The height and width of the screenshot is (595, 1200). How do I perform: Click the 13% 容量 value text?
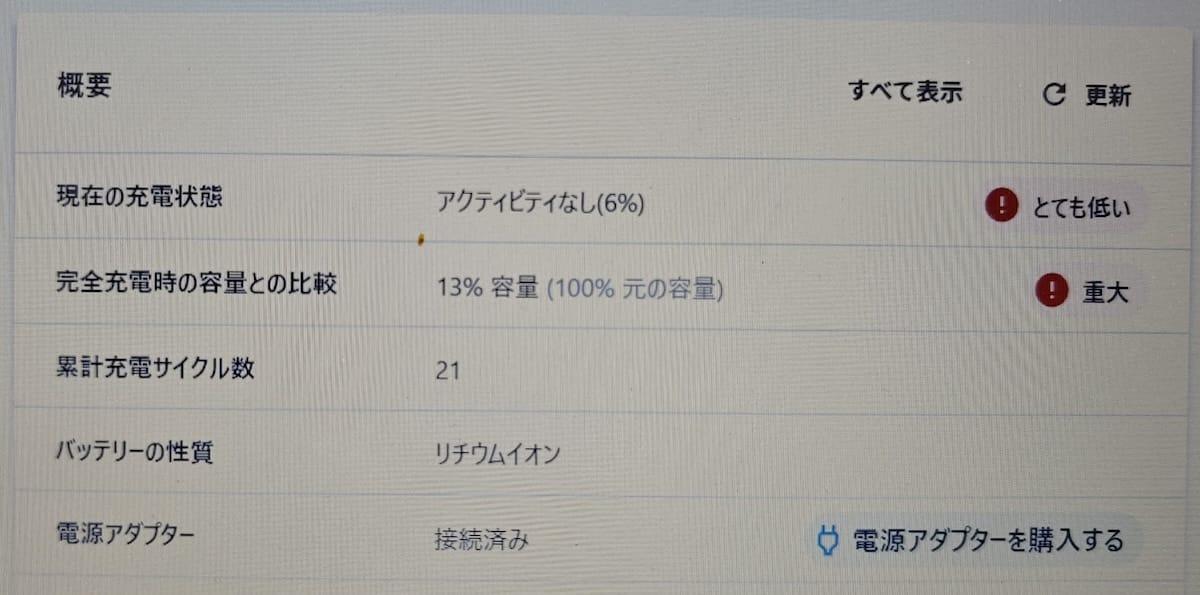488,289
